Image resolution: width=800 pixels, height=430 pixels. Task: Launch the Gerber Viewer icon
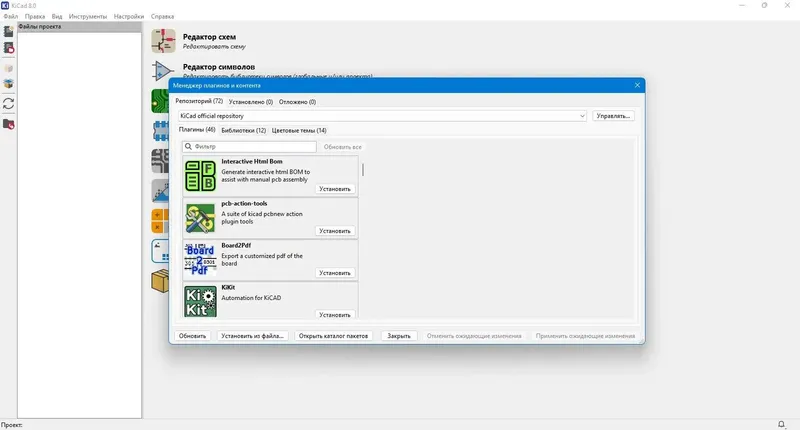tap(160, 161)
